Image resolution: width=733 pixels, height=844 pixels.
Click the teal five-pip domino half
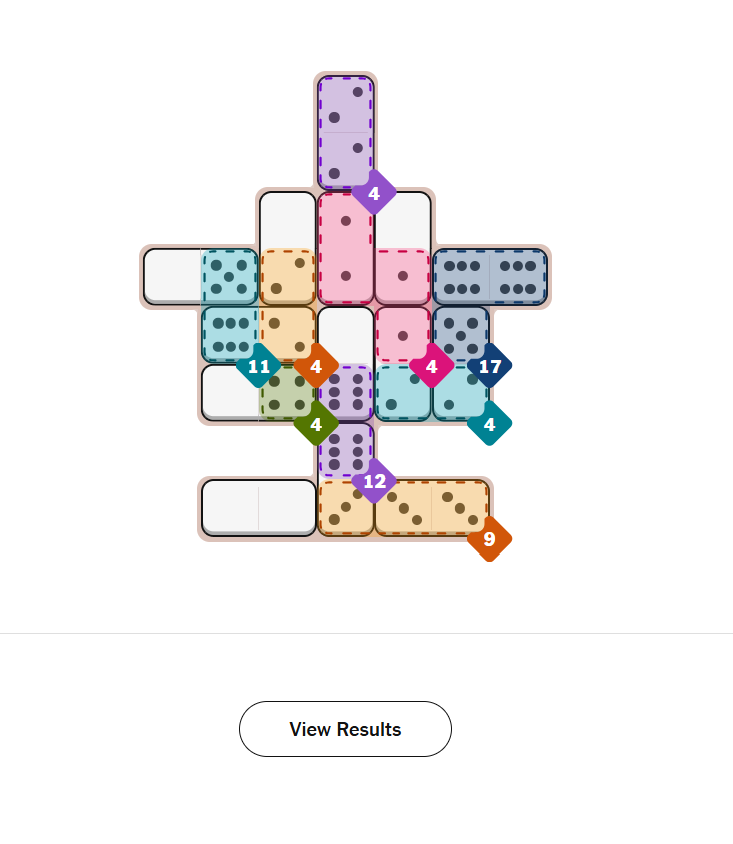[x=230, y=277]
